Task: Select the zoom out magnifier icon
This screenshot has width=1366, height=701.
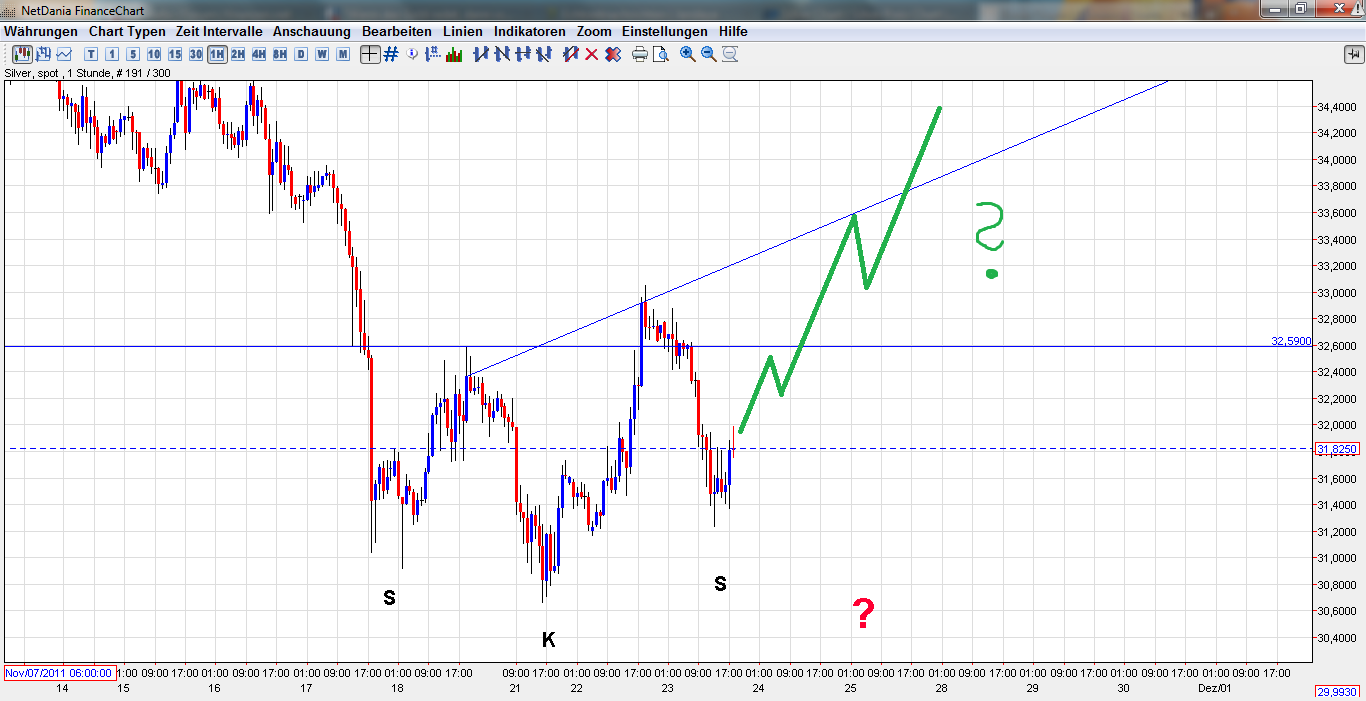Action: (708, 55)
